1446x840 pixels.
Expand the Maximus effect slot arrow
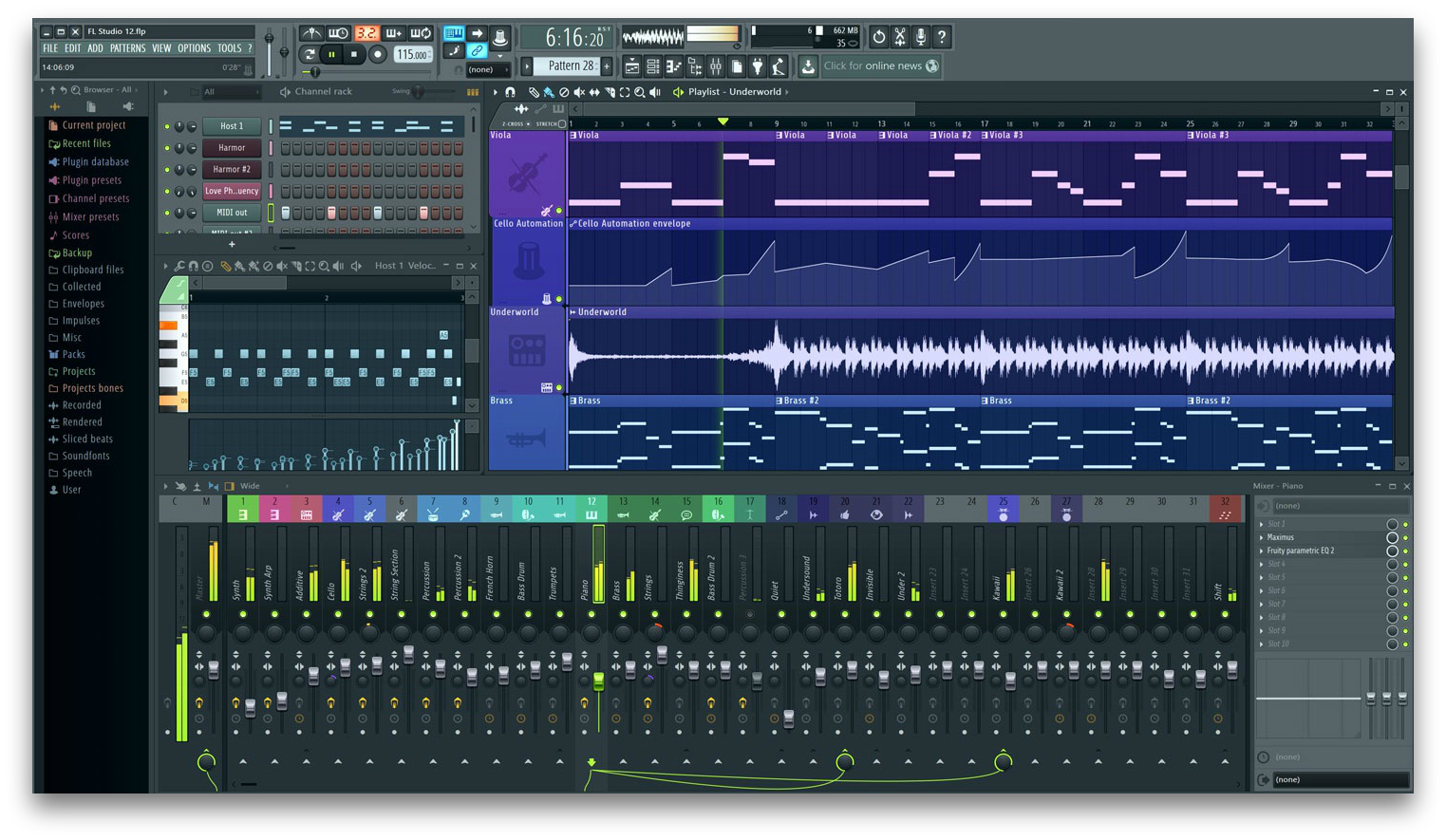1262,537
